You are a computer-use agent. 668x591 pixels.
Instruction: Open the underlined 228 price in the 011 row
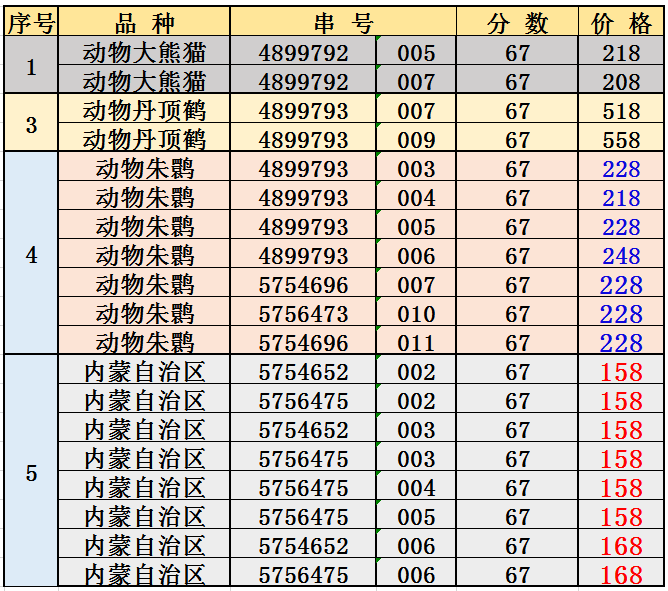[x=621, y=343]
